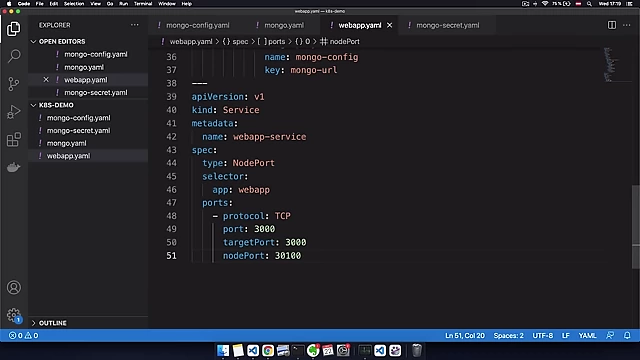Open the Selection menu
640x360 pixels.
coord(74,4)
